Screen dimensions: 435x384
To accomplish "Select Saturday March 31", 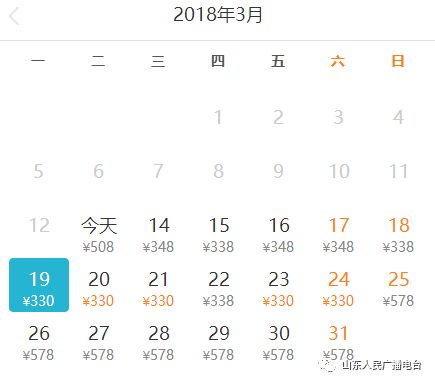I will [x=339, y=342].
